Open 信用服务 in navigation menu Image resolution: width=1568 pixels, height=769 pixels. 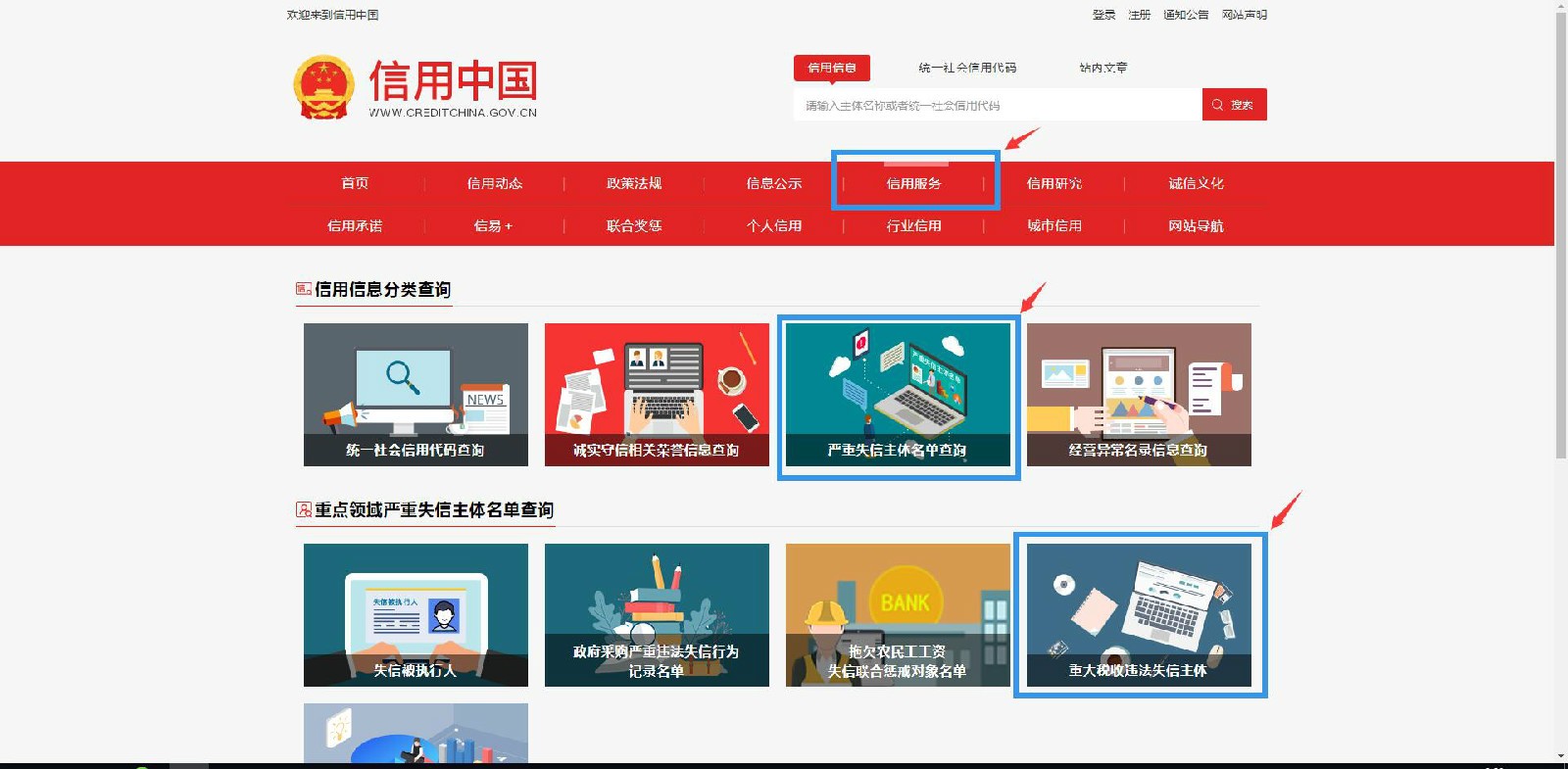click(x=913, y=183)
